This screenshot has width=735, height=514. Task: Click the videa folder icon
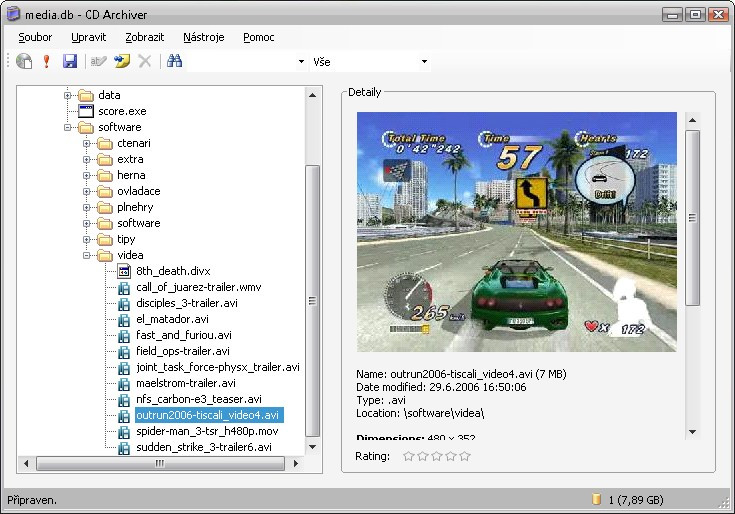pos(105,255)
